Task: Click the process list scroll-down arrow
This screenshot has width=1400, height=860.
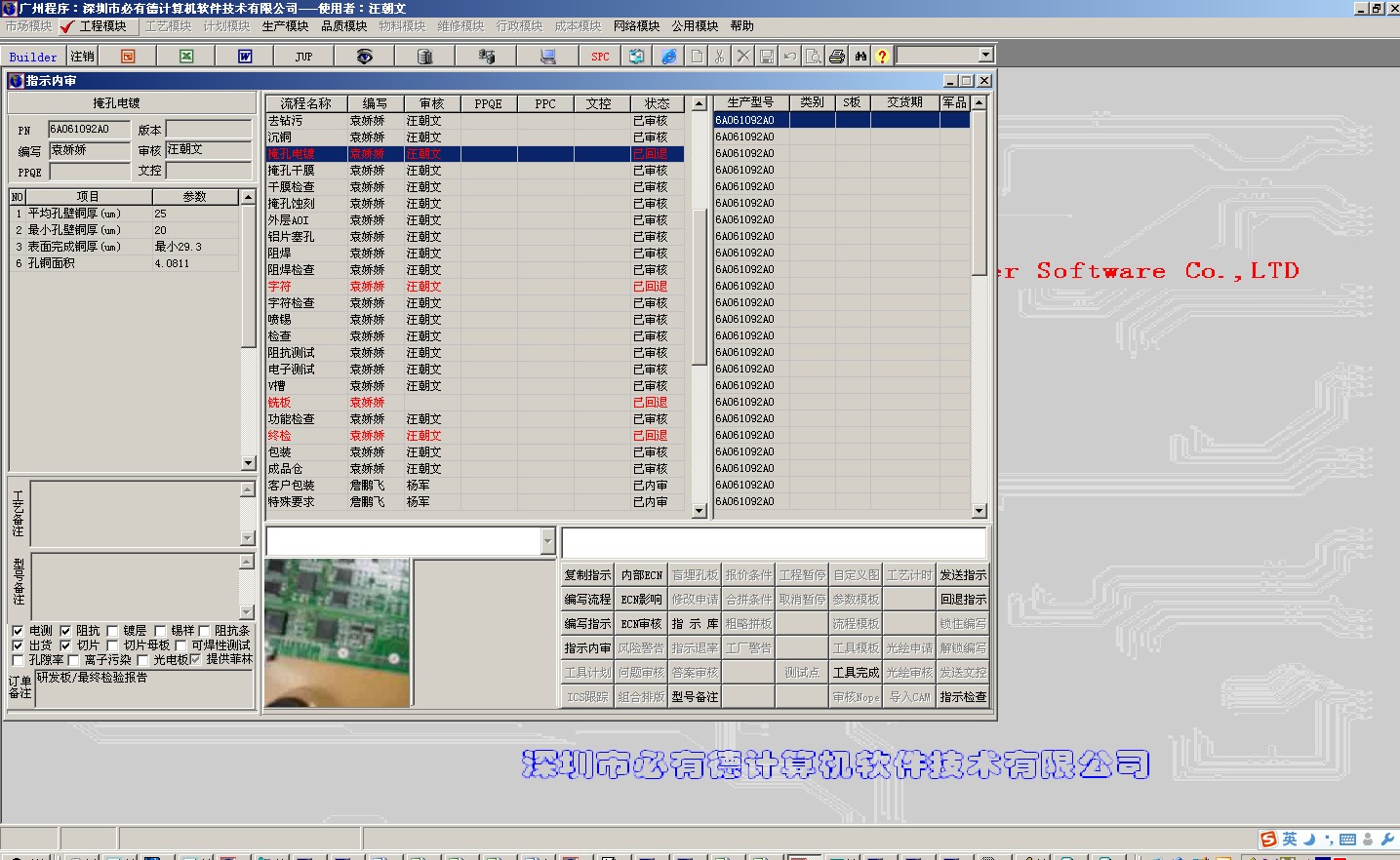Action: tap(699, 510)
